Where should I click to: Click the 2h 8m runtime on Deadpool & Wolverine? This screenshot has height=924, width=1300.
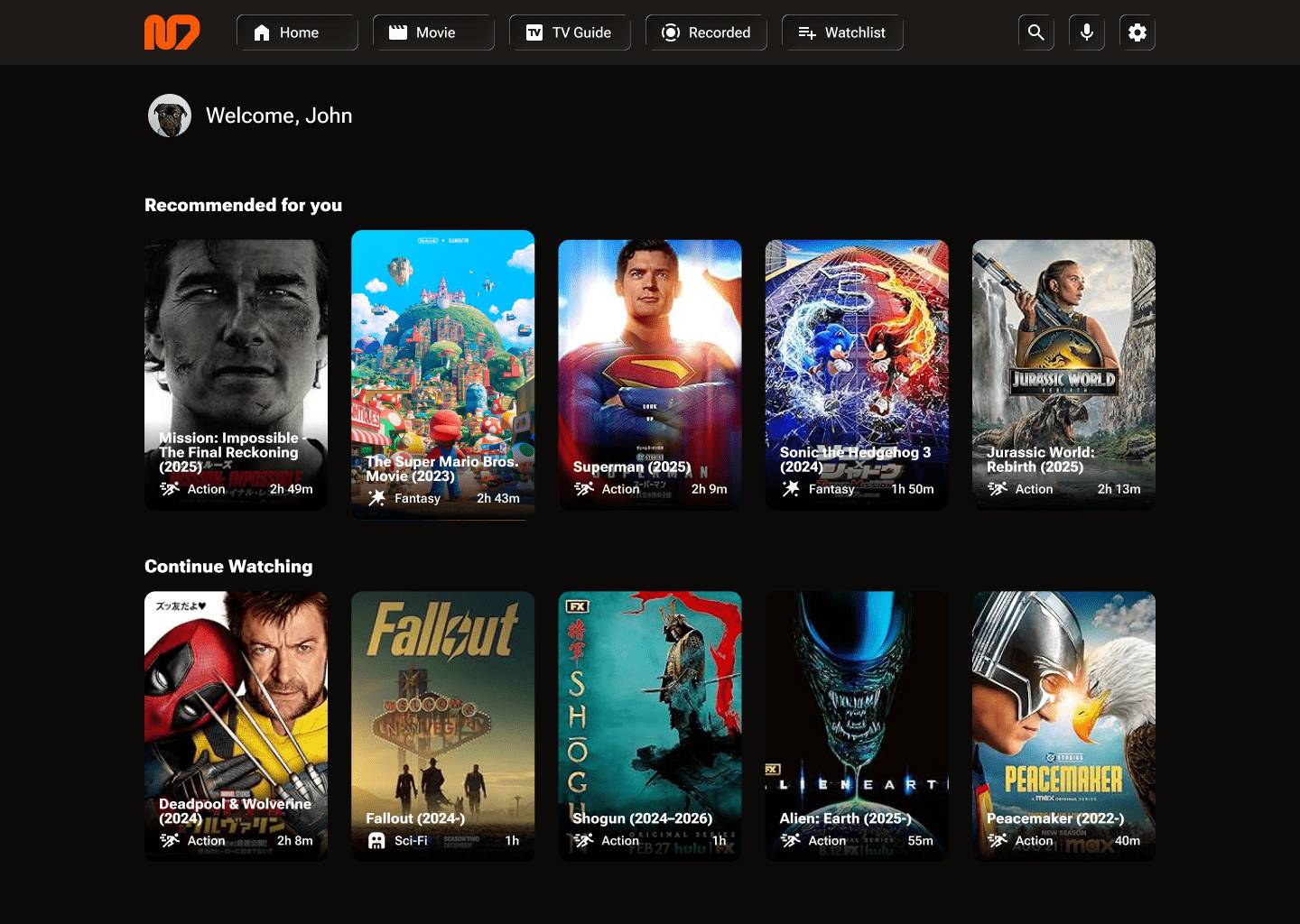tap(295, 841)
